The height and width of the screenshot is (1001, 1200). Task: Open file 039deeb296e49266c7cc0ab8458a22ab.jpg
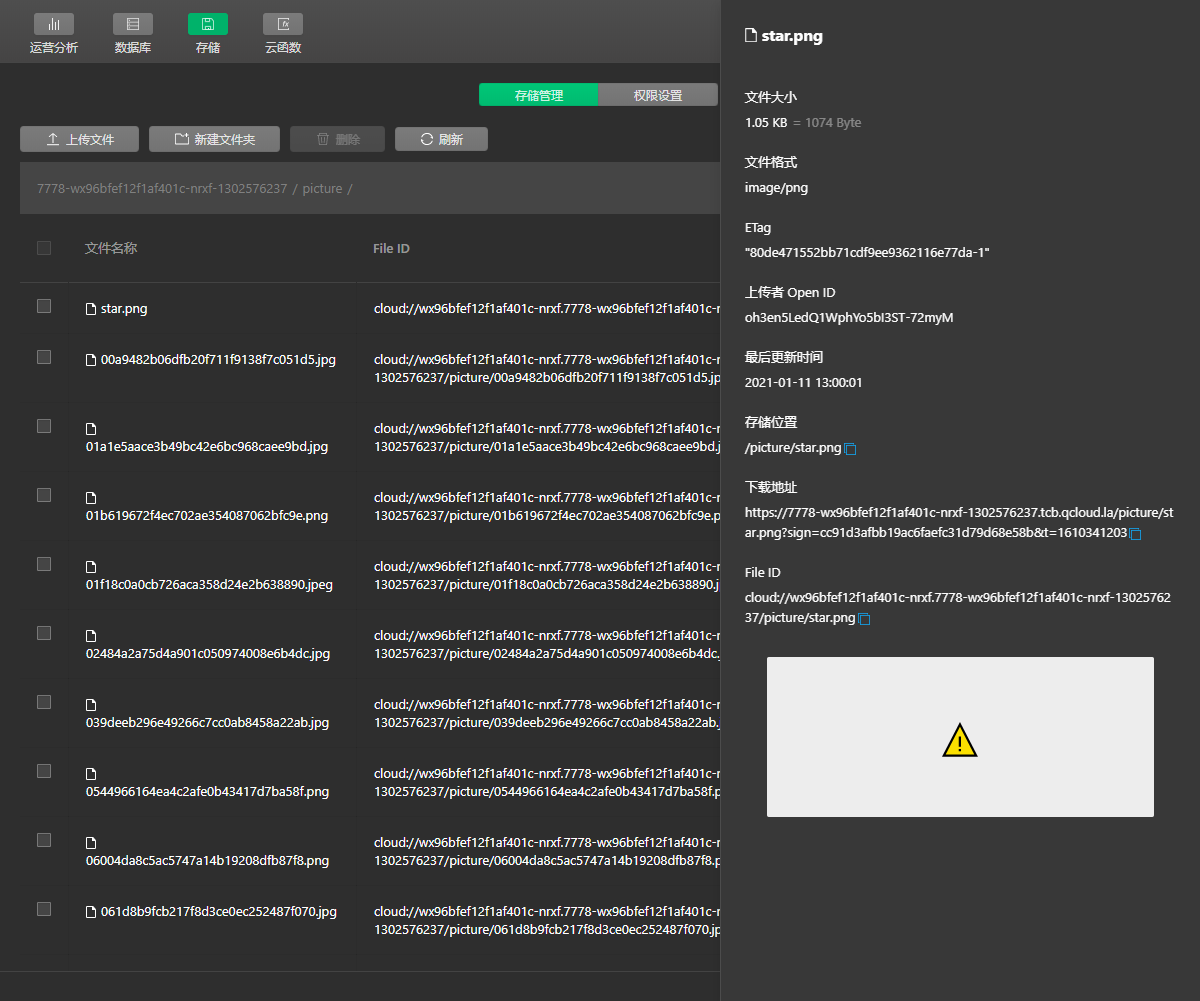click(207, 723)
